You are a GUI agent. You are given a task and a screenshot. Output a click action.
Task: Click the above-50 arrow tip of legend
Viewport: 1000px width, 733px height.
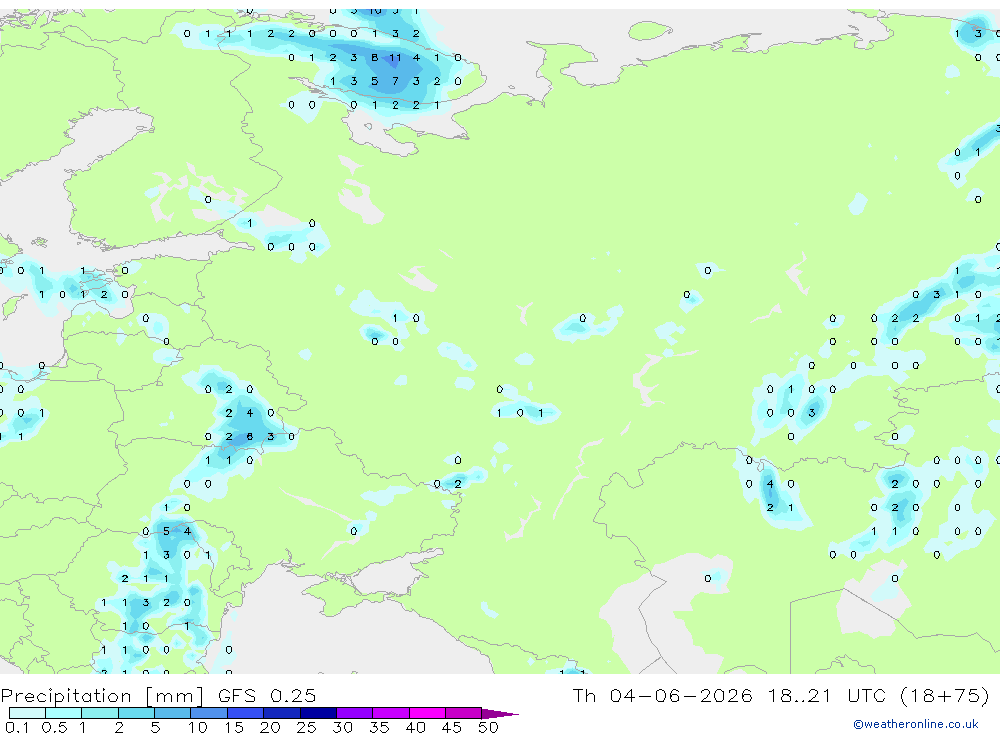pos(501,714)
